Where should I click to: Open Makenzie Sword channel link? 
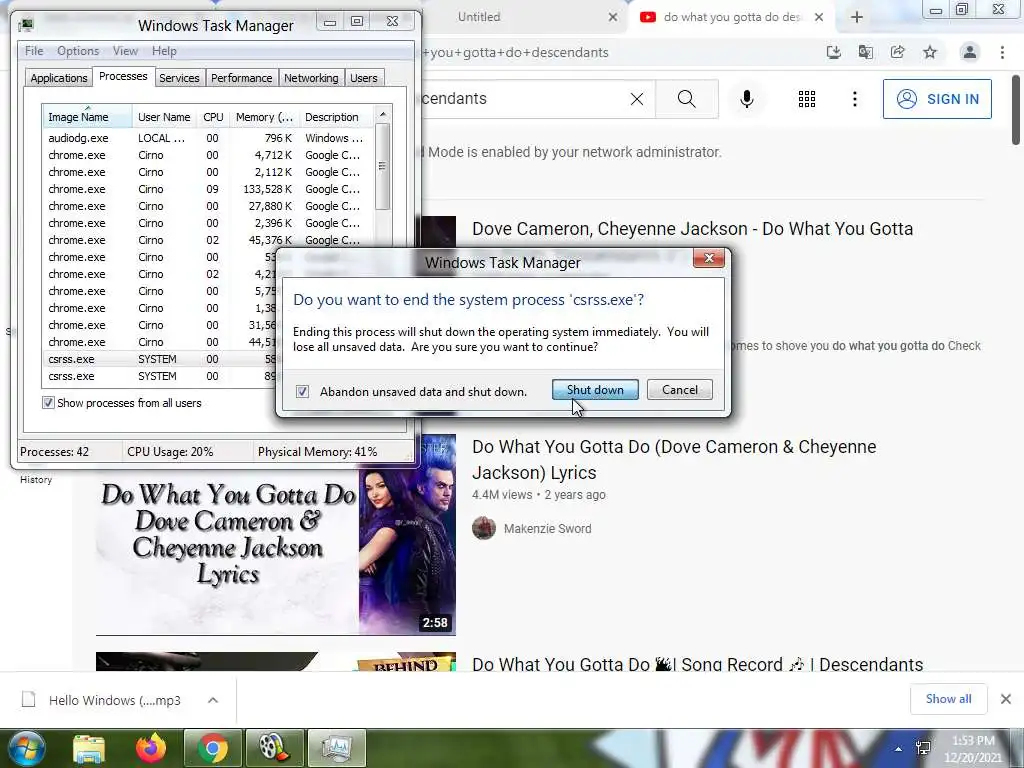(547, 528)
